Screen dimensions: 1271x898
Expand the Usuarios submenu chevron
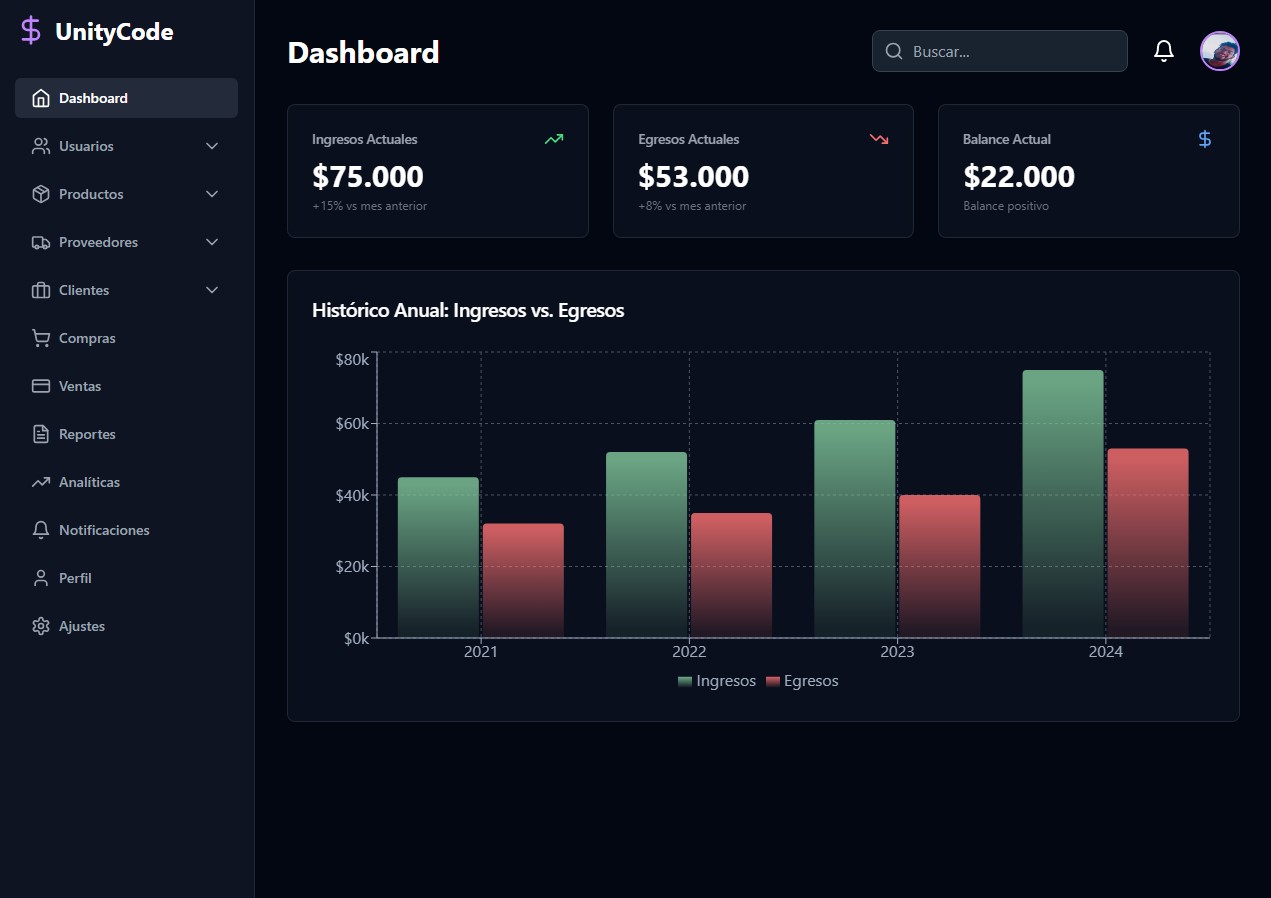click(x=212, y=146)
